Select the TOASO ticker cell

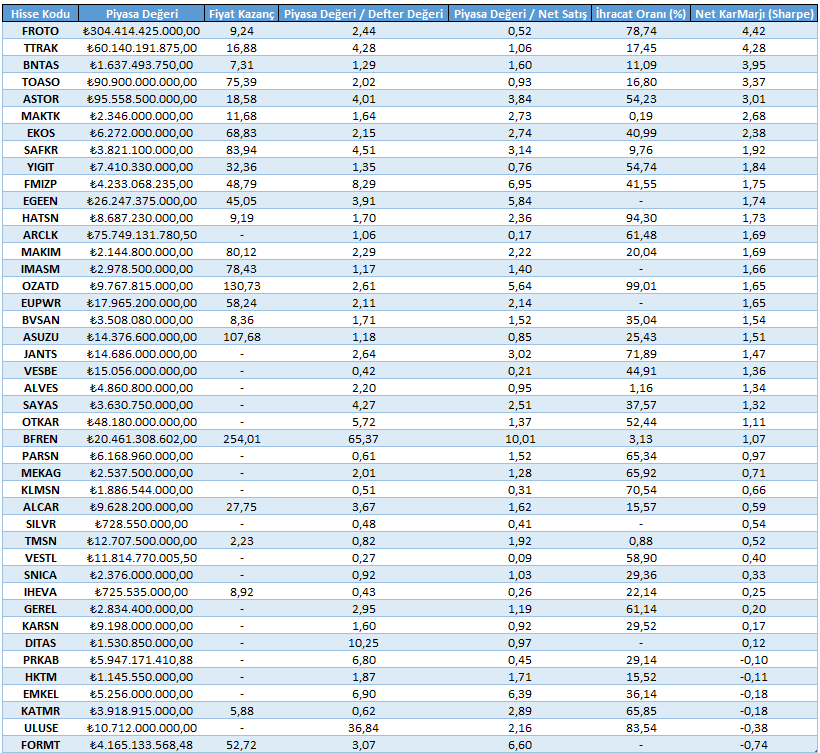pos(40,82)
